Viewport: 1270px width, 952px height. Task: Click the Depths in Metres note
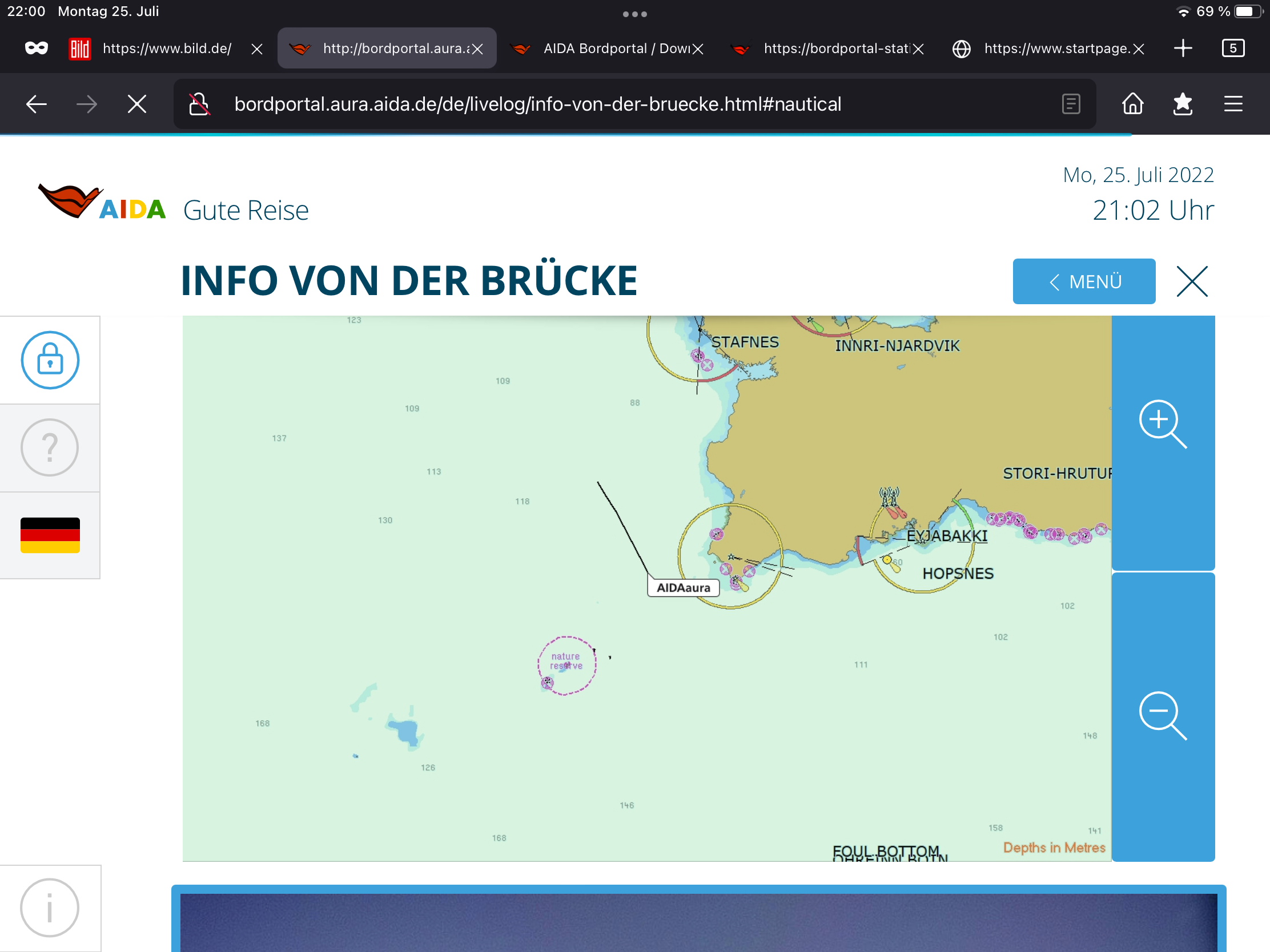1054,848
